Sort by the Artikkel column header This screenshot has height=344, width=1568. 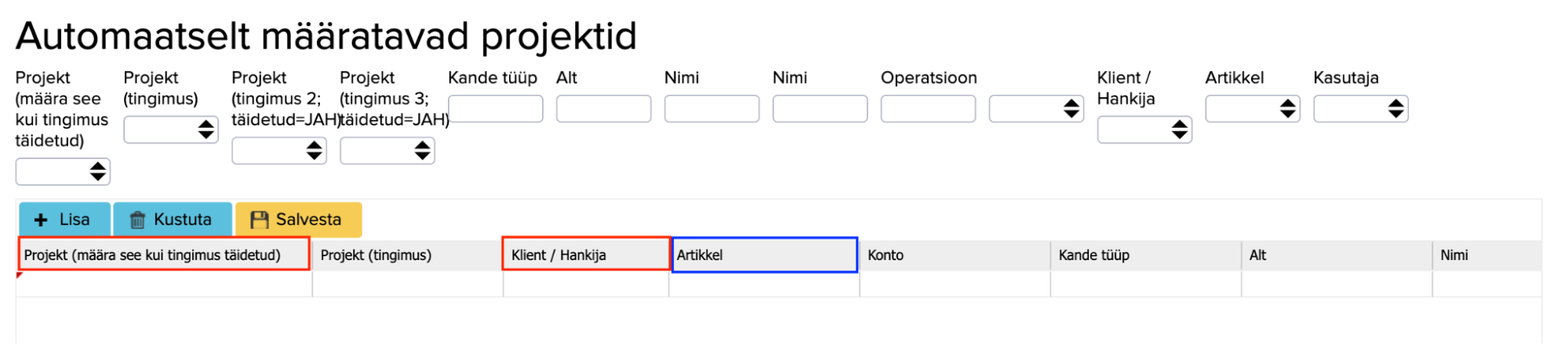coord(764,255)
